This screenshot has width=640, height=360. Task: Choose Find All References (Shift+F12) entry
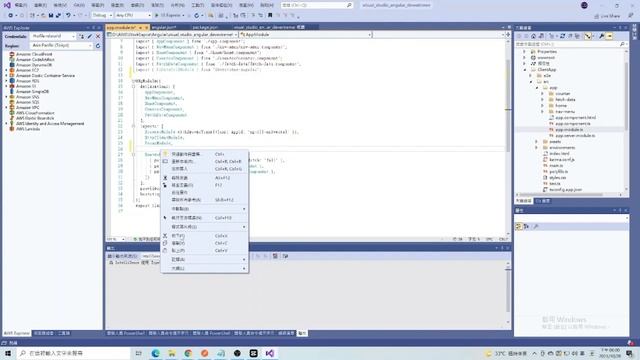[x=205, y=200]
